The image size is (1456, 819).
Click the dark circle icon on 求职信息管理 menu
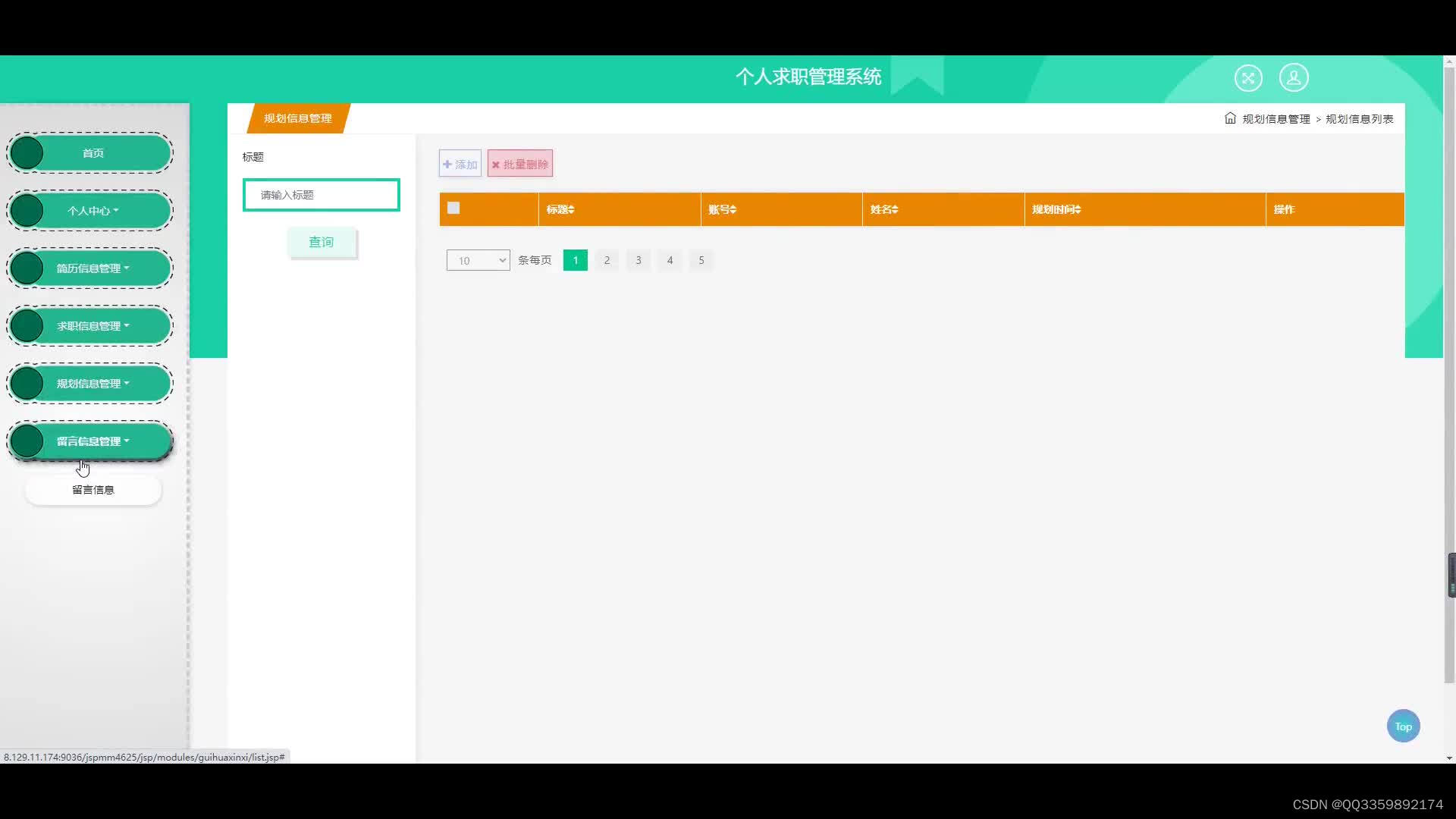27,325
